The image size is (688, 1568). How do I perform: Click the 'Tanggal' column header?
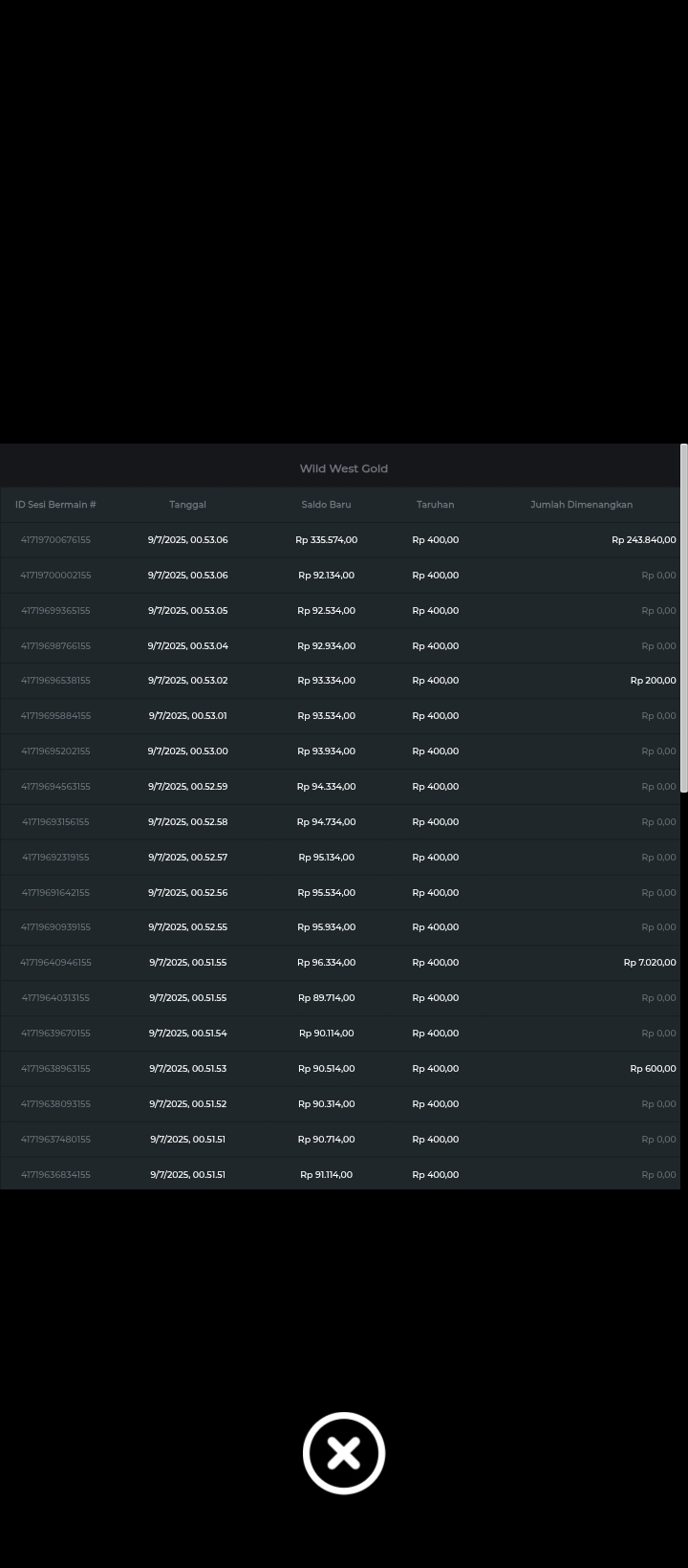click(187, 505)
